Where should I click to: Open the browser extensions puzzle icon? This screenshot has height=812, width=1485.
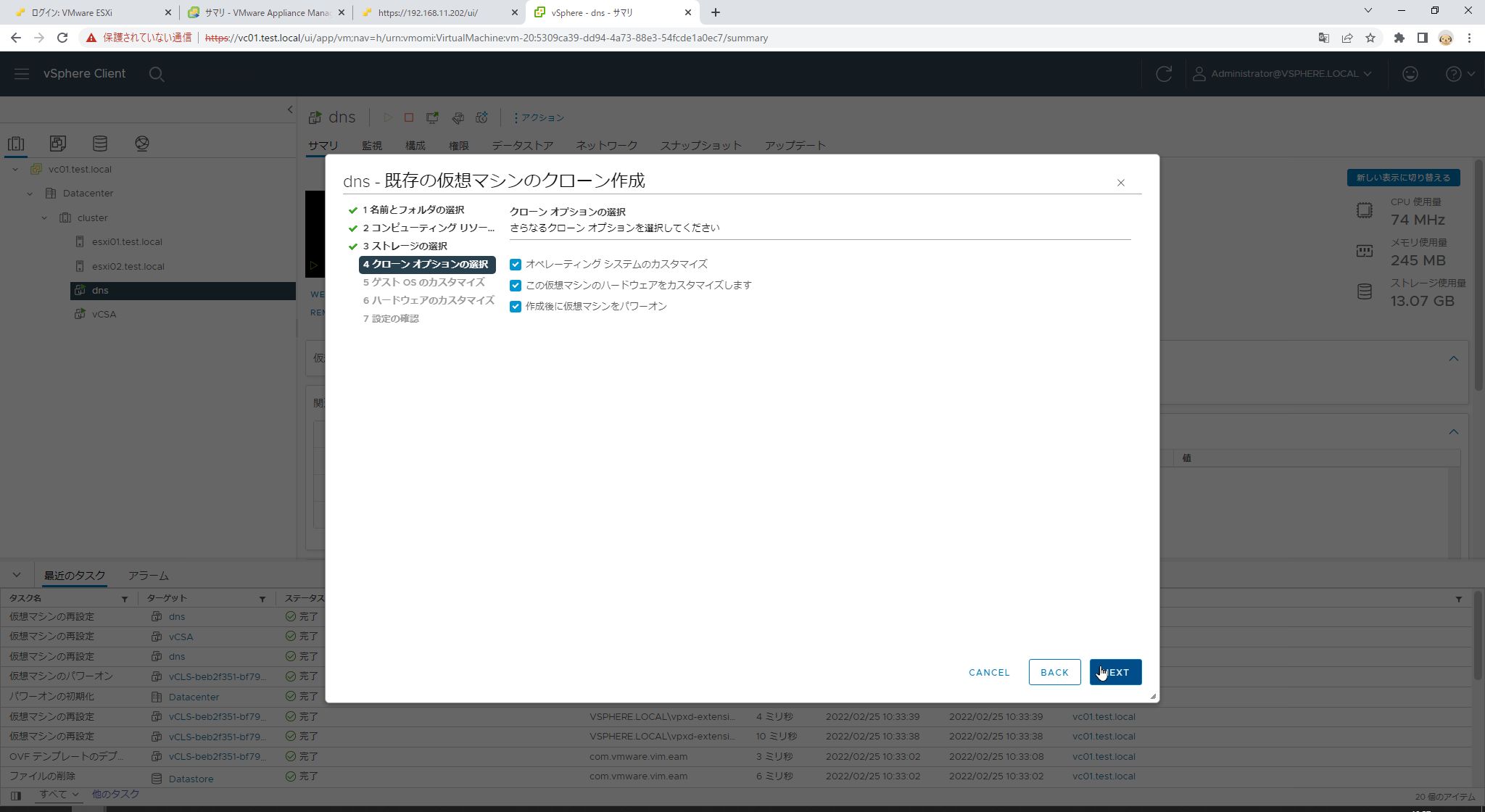(x=1399, y=38)
